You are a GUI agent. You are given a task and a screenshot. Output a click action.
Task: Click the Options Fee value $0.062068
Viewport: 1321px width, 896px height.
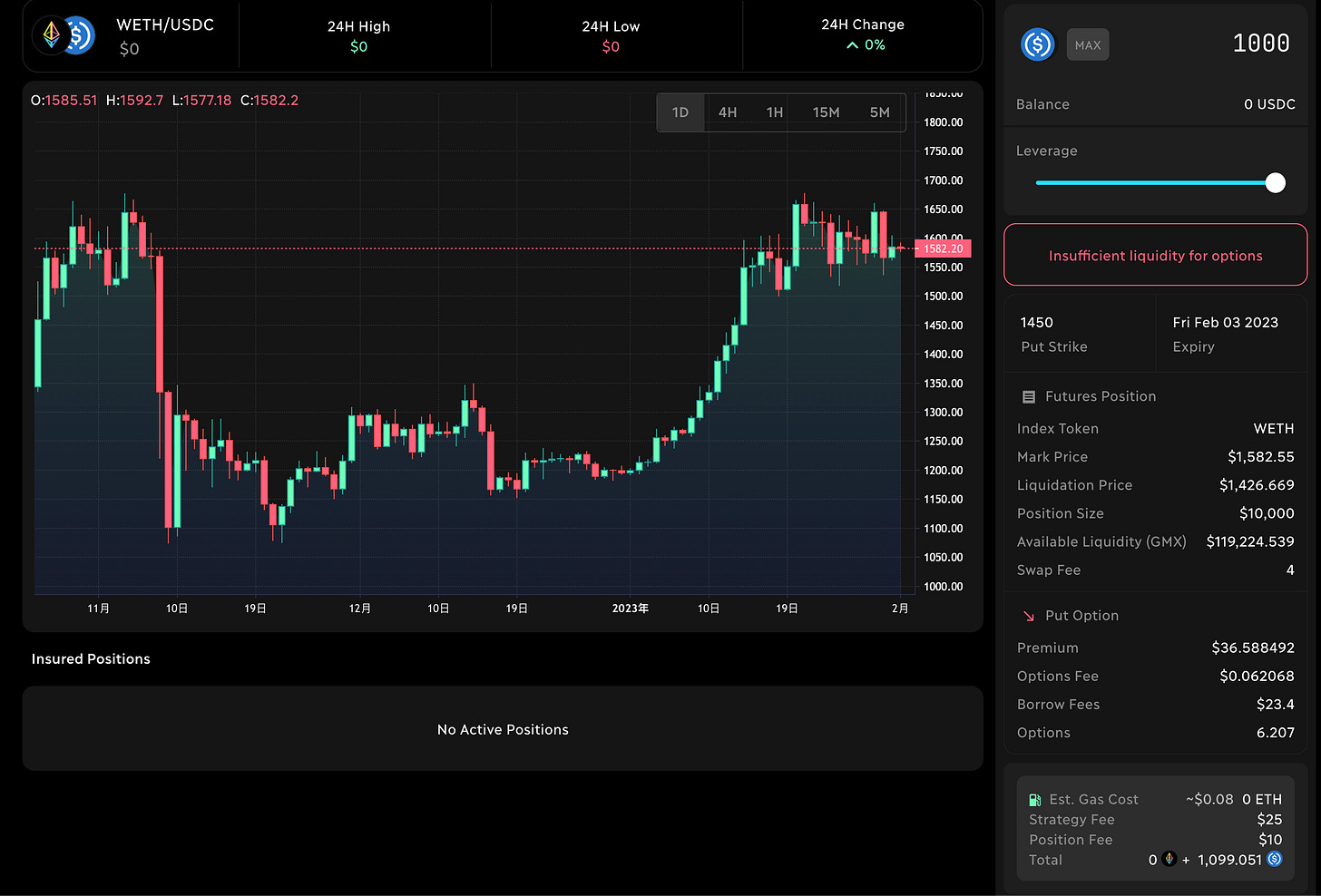(1257, 676)
